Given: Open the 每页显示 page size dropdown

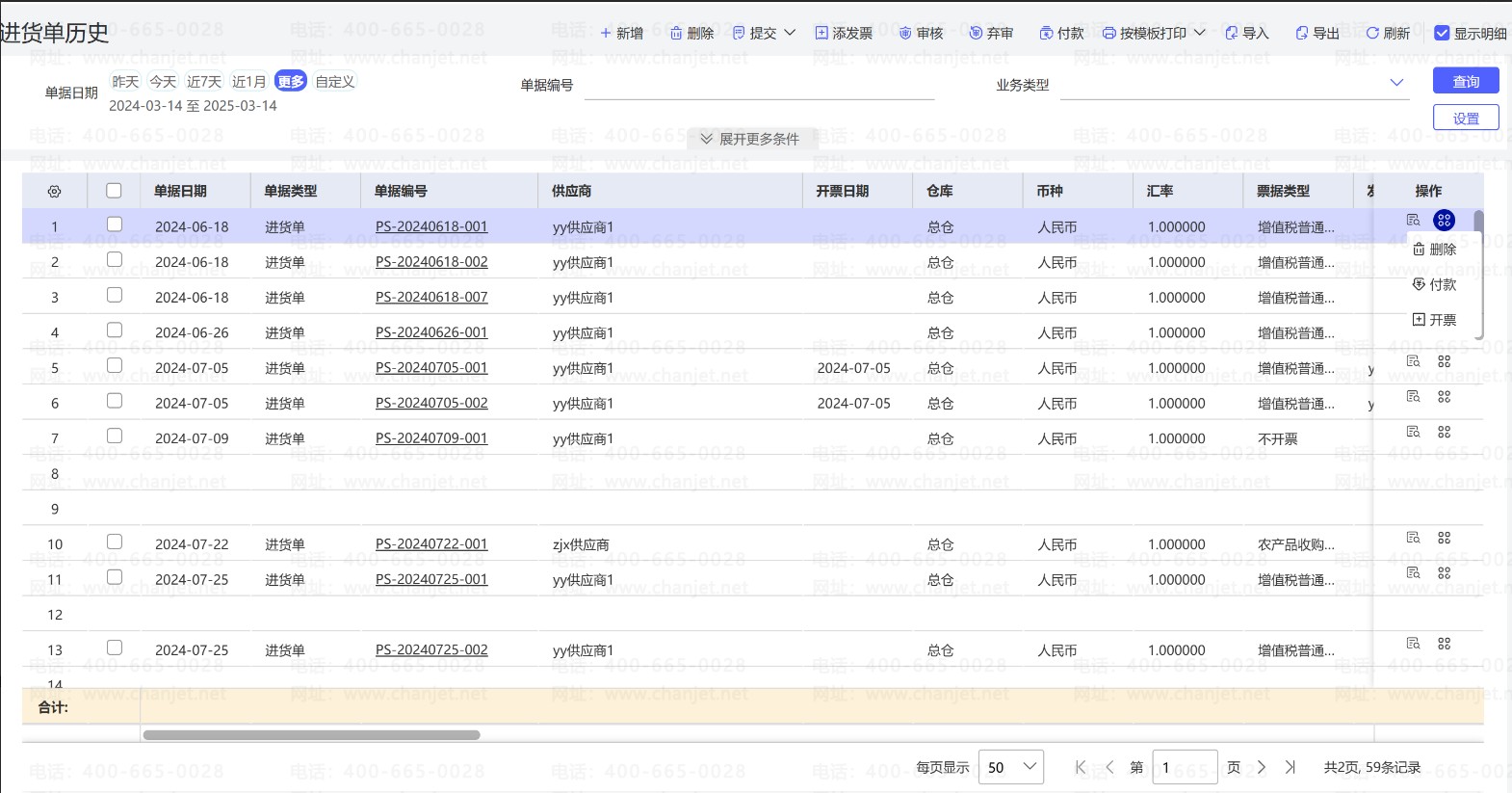Looking at the screenshot, I should pos(1011,767).
